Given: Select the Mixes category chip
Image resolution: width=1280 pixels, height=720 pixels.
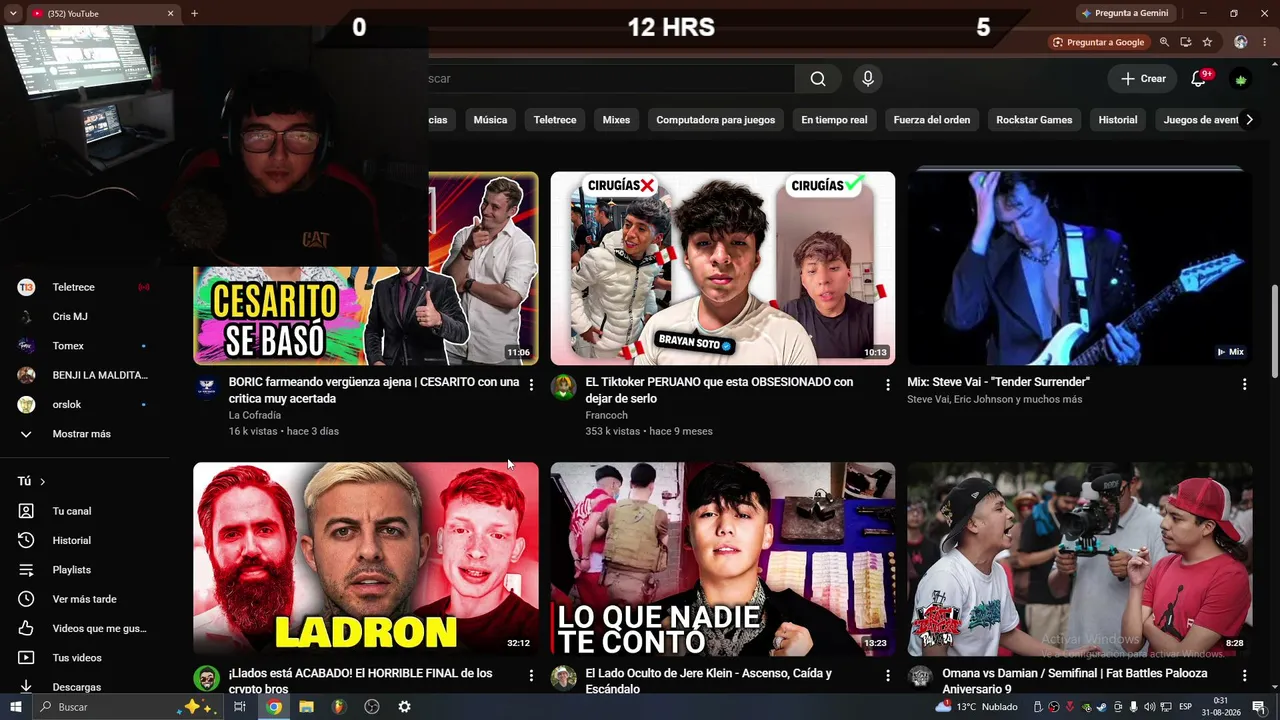Looking at the screenshot, I should tap(616, 120).
